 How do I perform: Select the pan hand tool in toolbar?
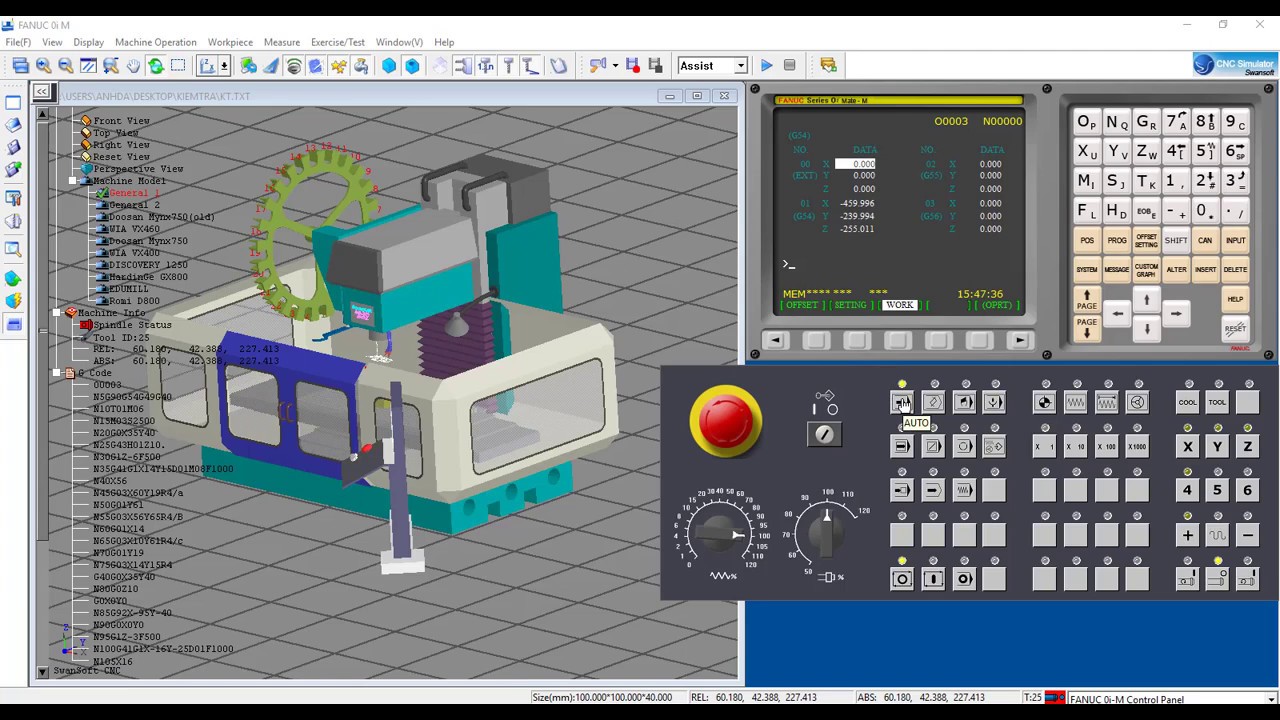[133, 66]
